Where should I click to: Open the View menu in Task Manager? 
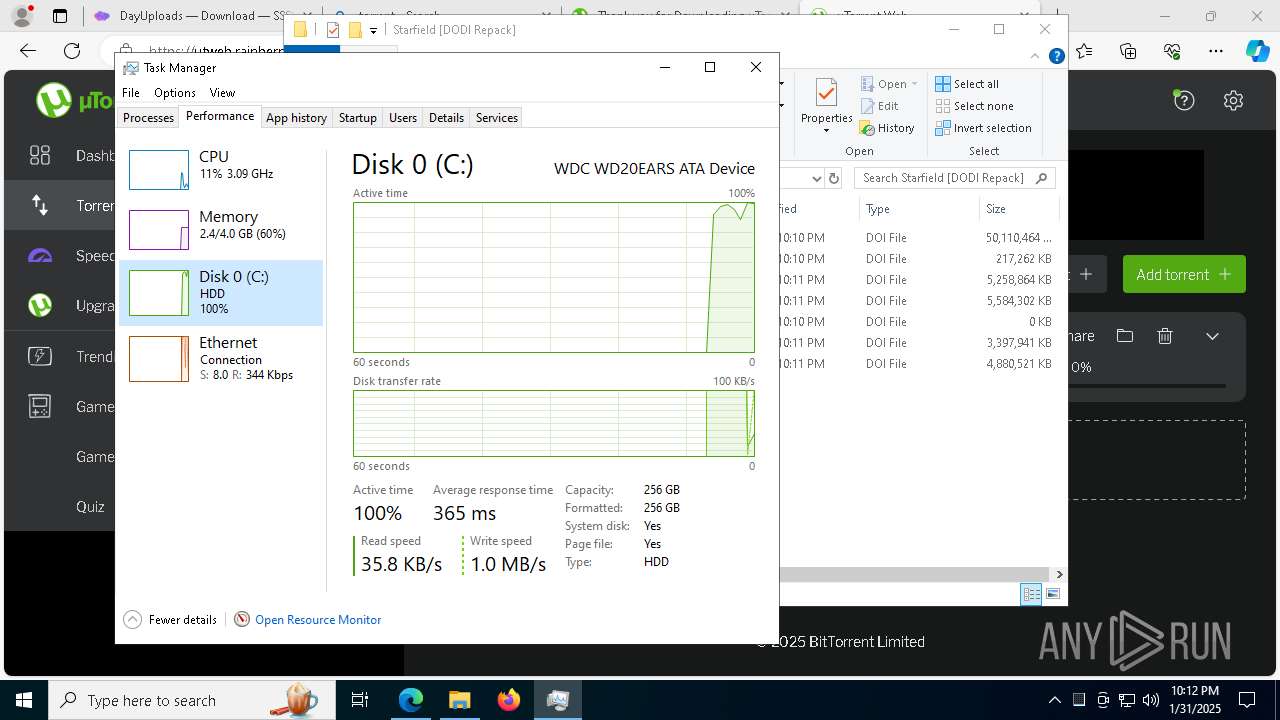(222, 93)
